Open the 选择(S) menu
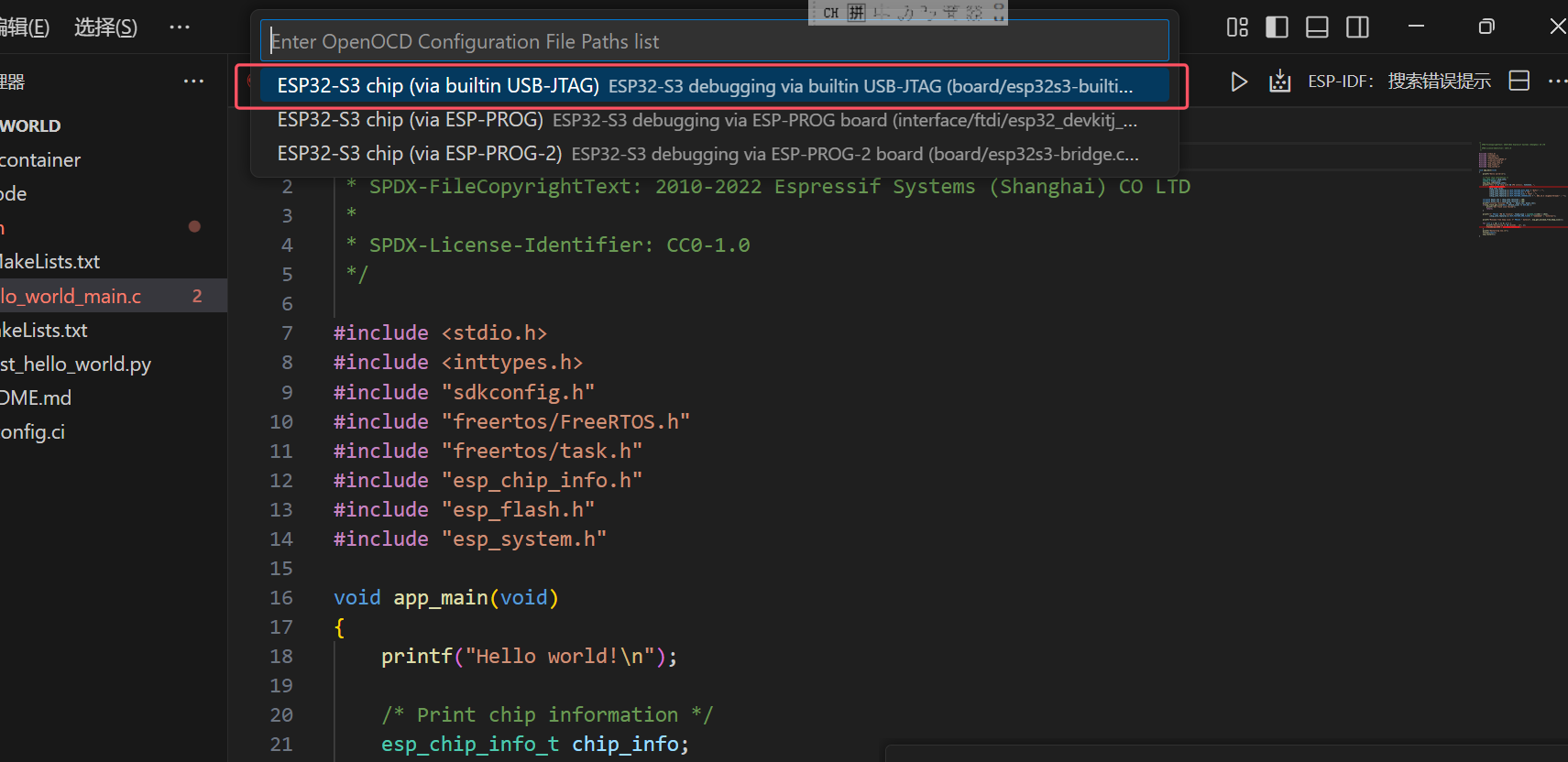The image size is (1568, 762). (105, 27)
